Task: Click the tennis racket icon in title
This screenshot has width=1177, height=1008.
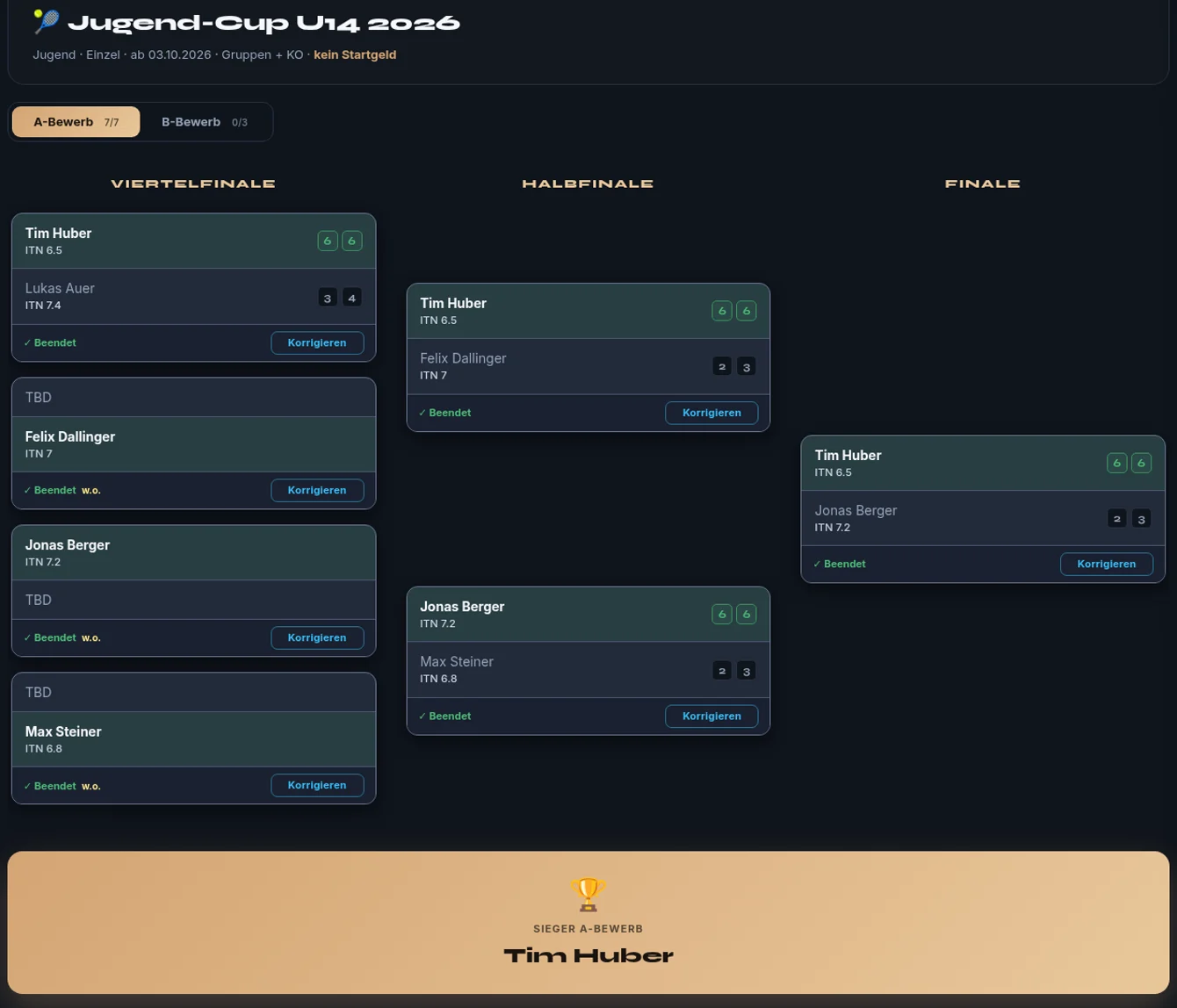Action: coord(46,21)
